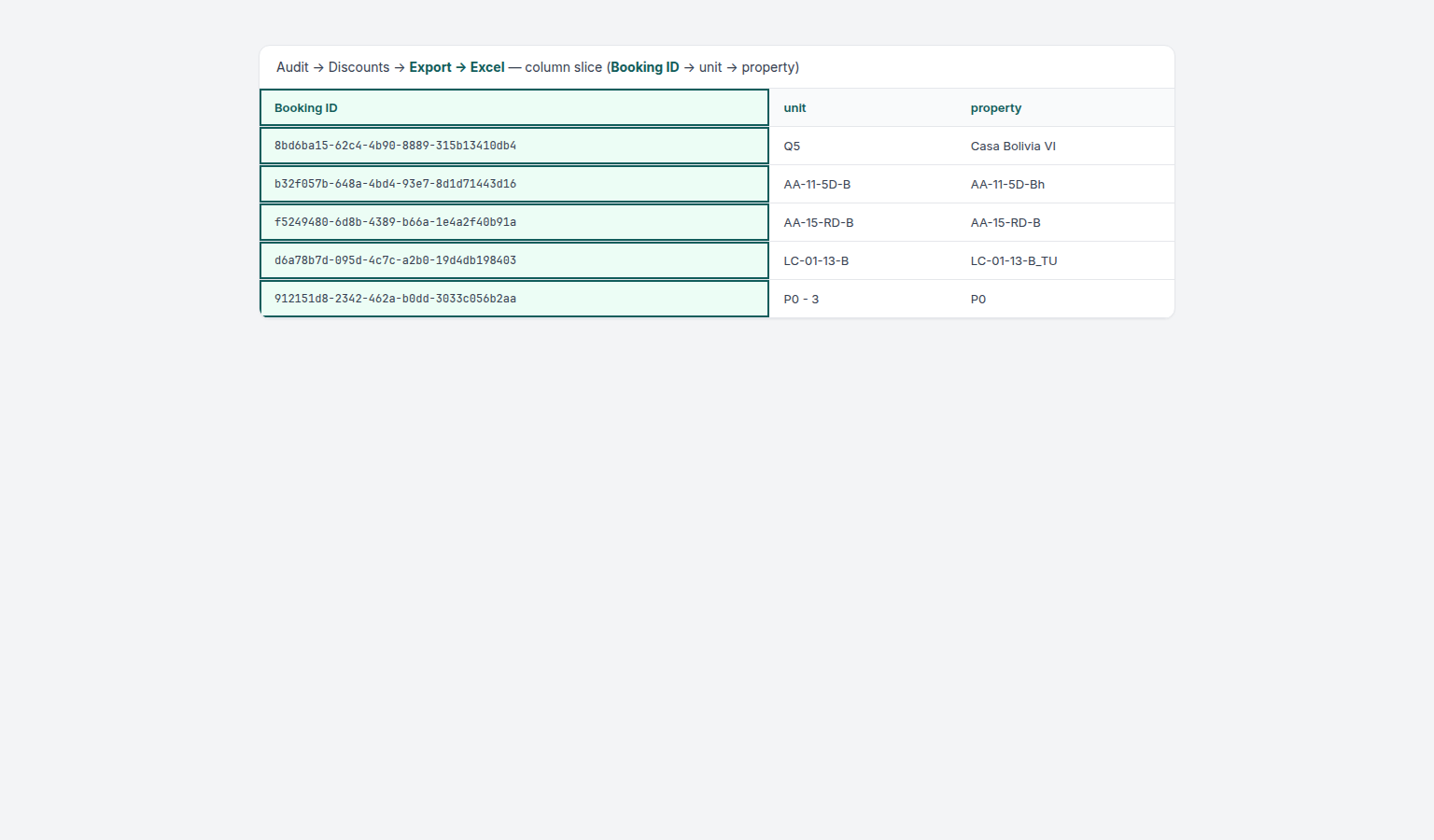The width and height of the screenshot is (1434, 840).
Task: Click unit cell AA-11-5D-B
Action: [x=863, y=184]
